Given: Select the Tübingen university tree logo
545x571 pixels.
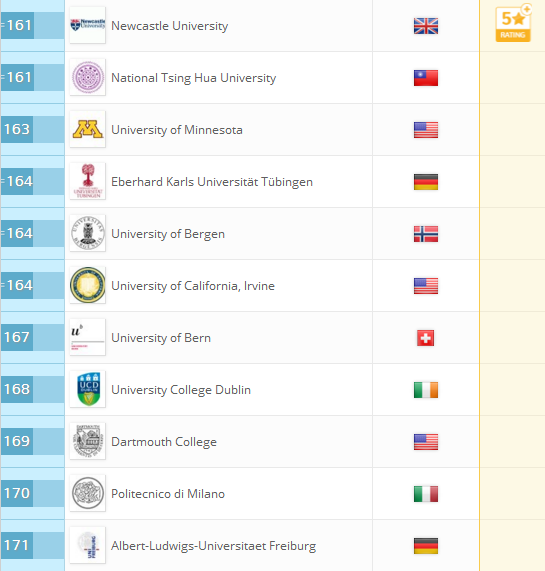Looking at the screenshot, I should pyautogui.click(x=87, y=181).
